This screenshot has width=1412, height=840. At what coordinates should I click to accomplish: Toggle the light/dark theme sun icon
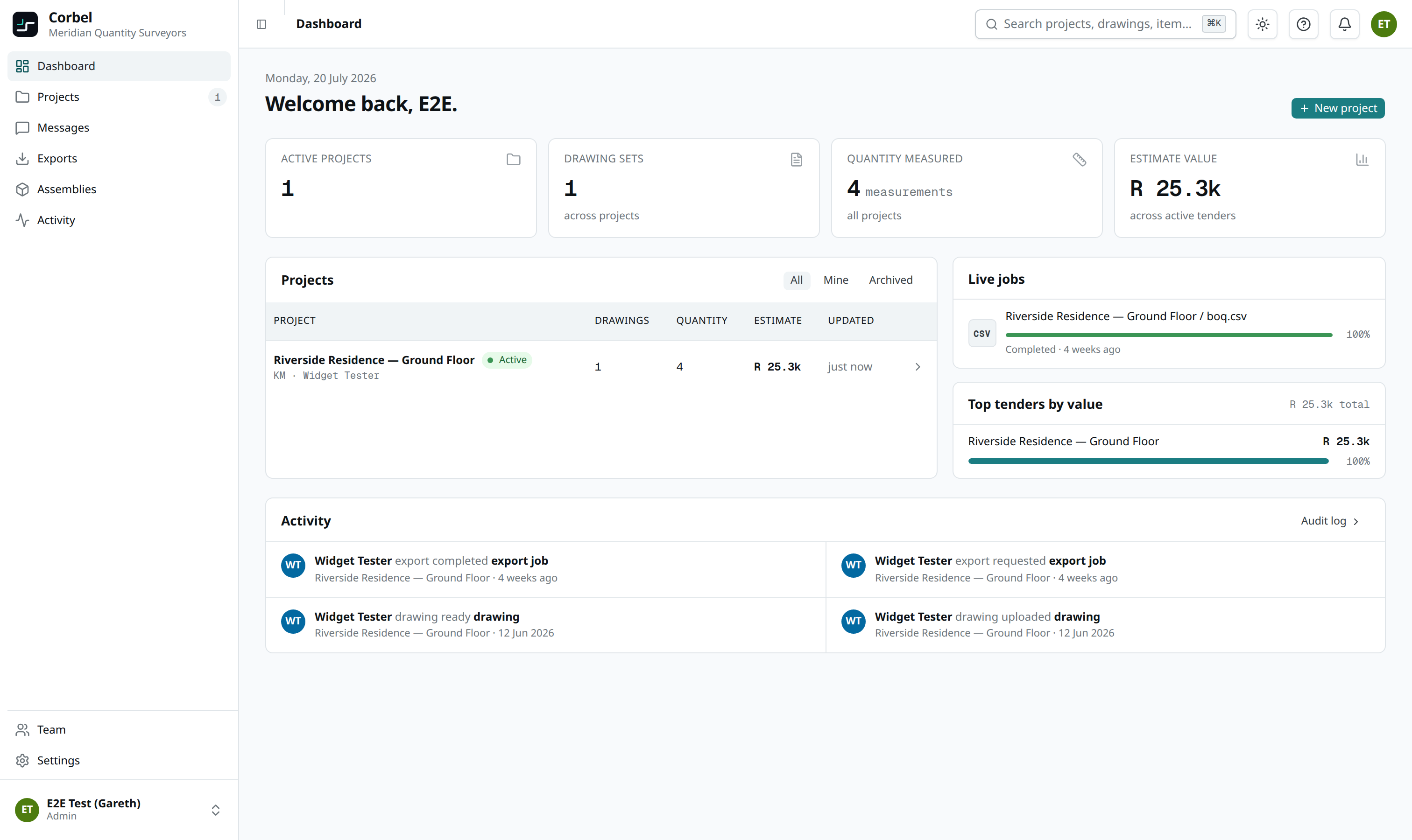point(1262,24)
